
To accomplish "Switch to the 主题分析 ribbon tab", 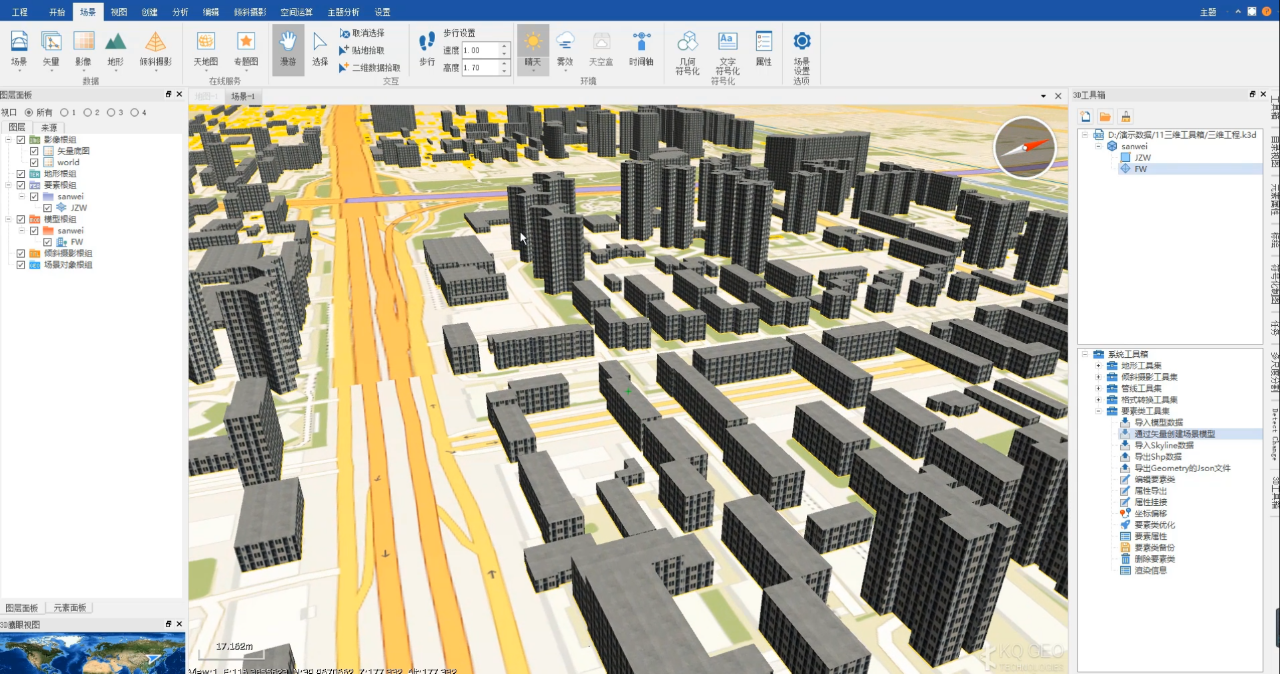I will point(343,11).
